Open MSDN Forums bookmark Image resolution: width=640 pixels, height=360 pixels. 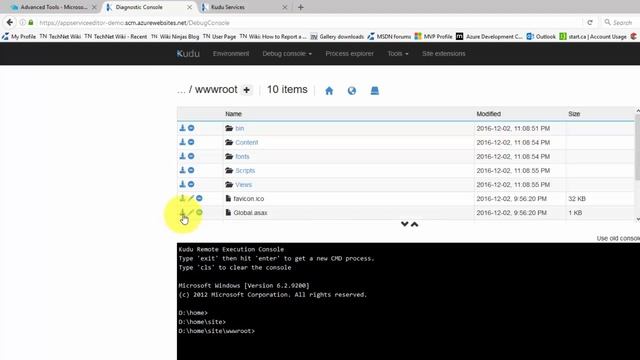point(389,36)
